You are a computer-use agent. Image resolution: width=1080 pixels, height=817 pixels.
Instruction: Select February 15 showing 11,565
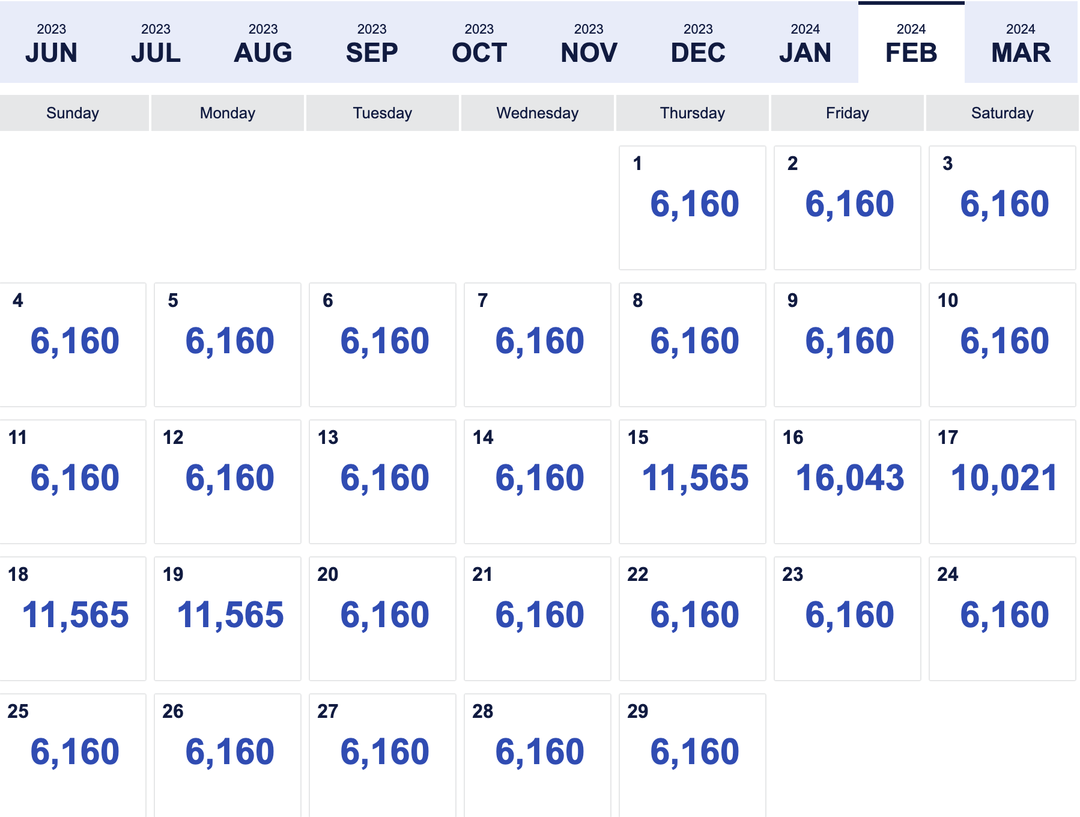(692, 479)
